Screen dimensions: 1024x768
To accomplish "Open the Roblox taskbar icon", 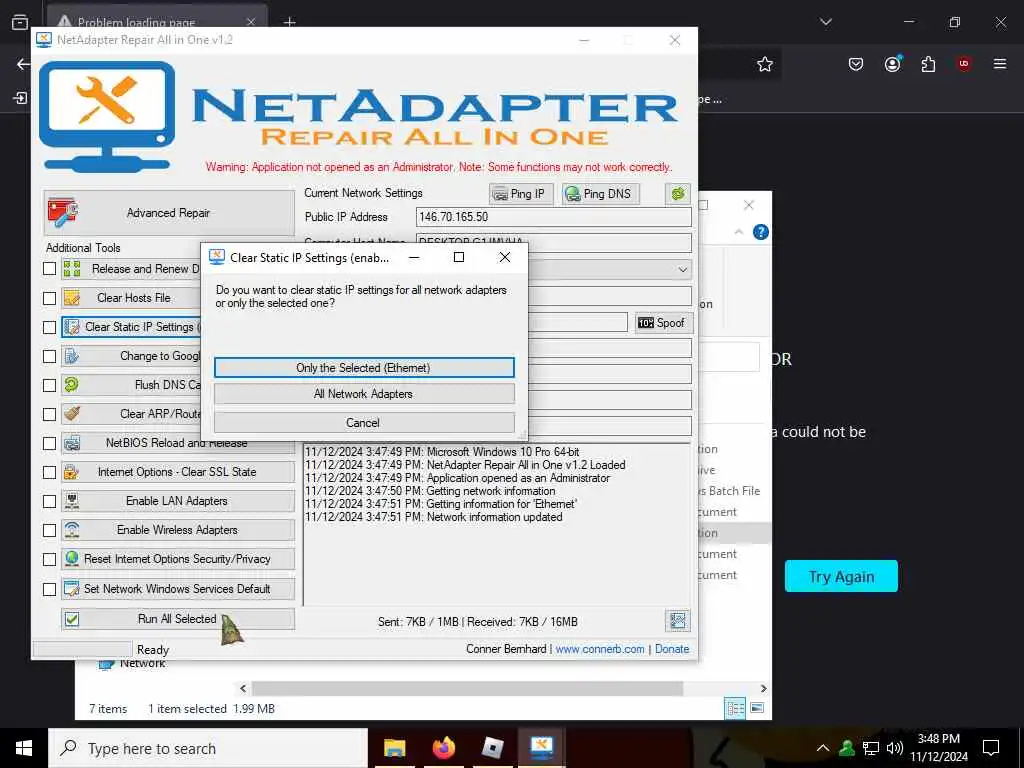I will (x=492, y=748).
